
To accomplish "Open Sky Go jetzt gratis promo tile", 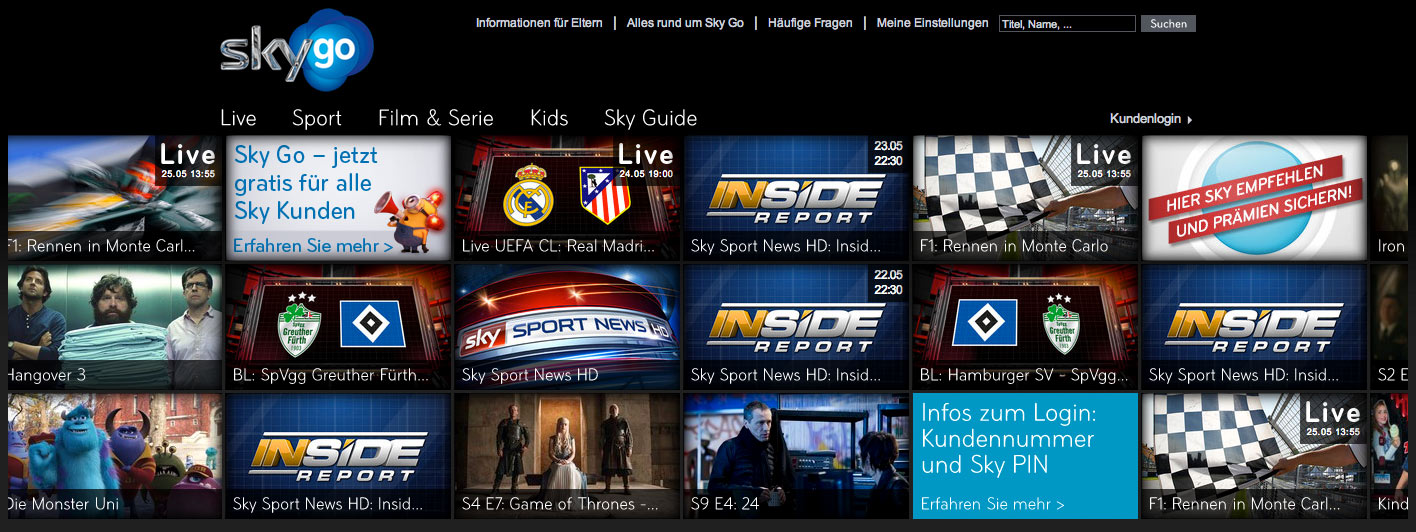I will click(x=338, y=198).
